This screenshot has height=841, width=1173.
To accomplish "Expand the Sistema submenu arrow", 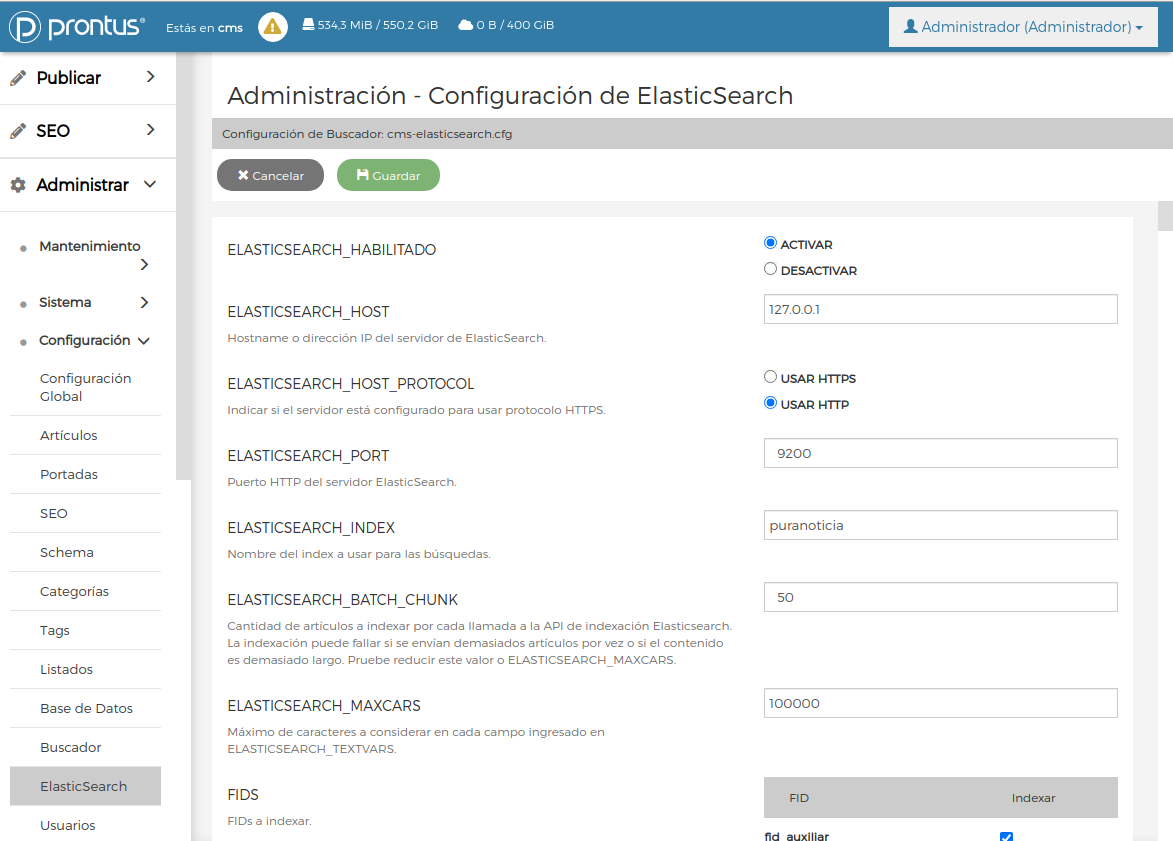I will pos(144,302).
